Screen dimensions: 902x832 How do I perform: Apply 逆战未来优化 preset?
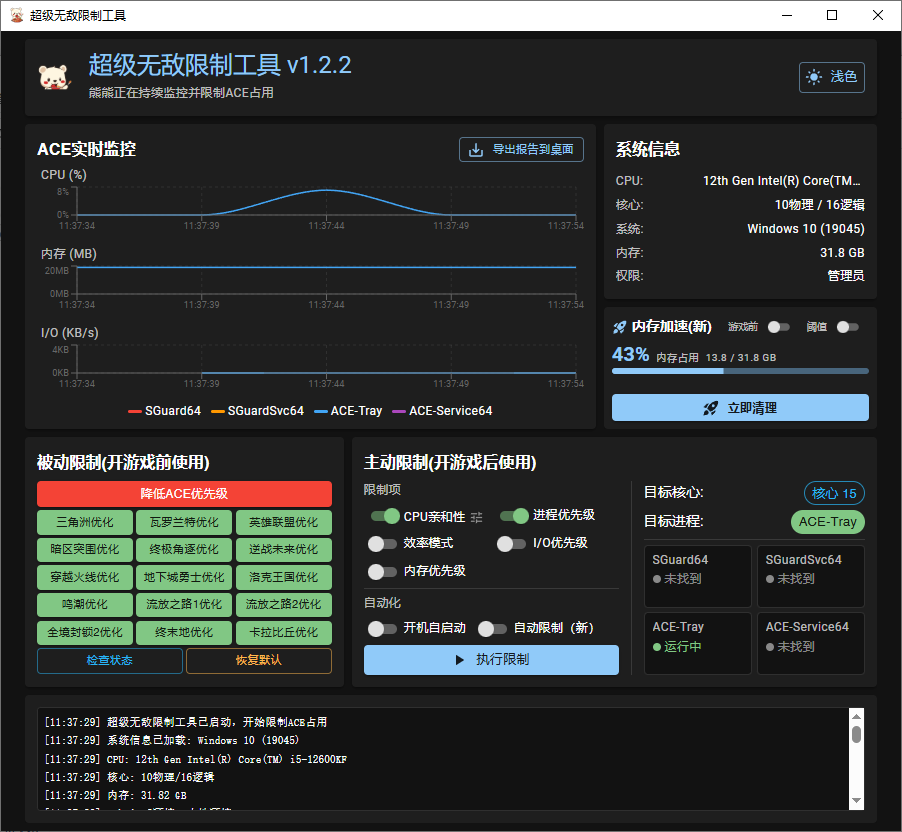284,550
